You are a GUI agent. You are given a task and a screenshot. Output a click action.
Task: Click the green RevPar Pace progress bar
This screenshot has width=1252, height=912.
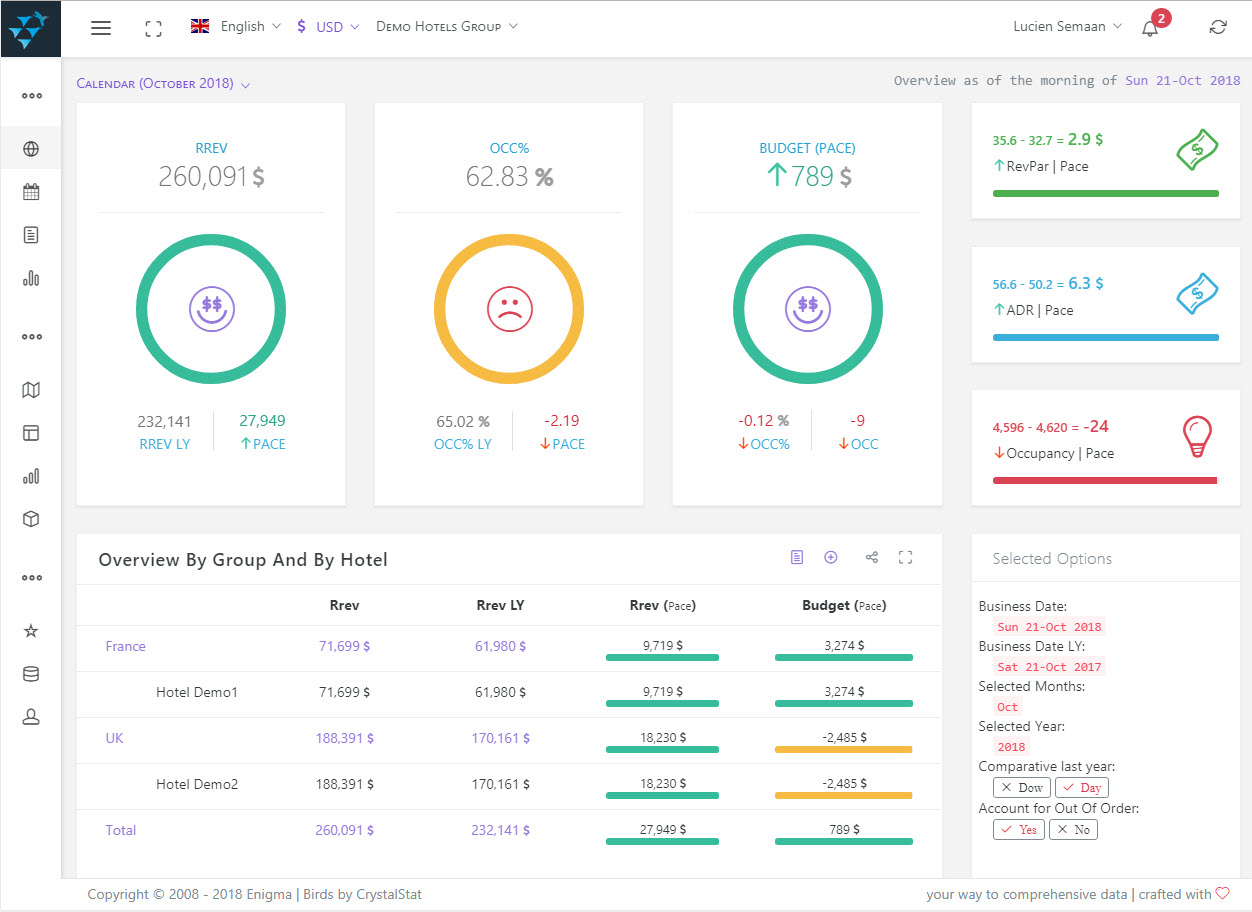click(x=1105, y=193)
